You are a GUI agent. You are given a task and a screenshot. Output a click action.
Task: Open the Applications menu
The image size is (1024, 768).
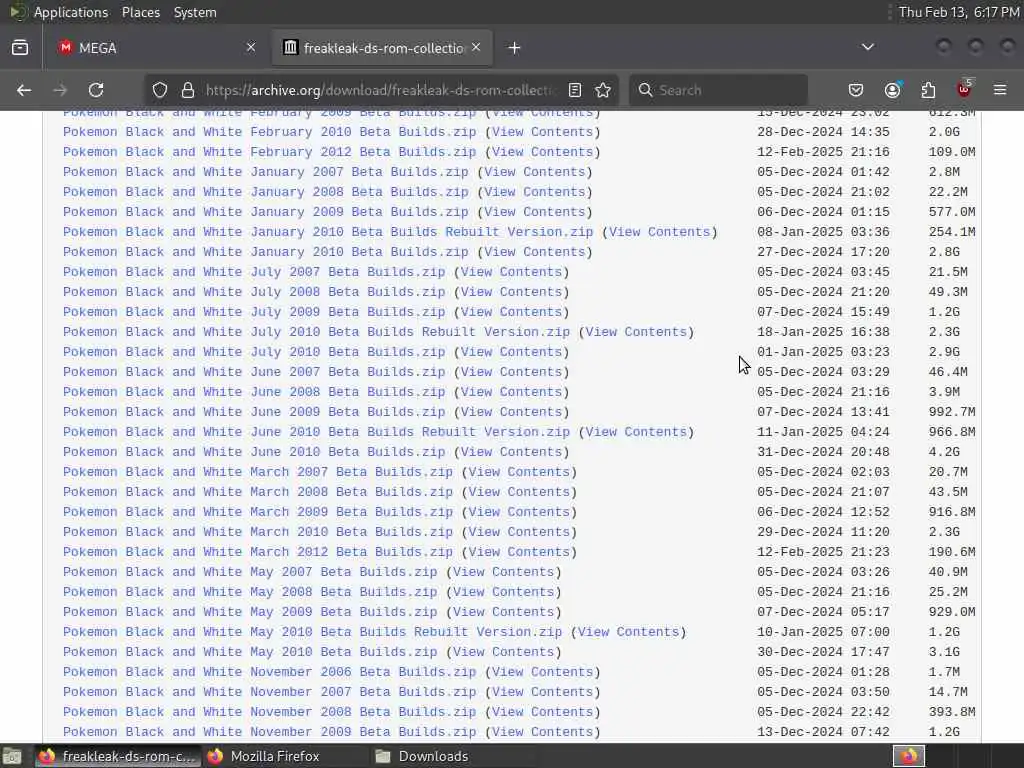[x=71, y=12]
